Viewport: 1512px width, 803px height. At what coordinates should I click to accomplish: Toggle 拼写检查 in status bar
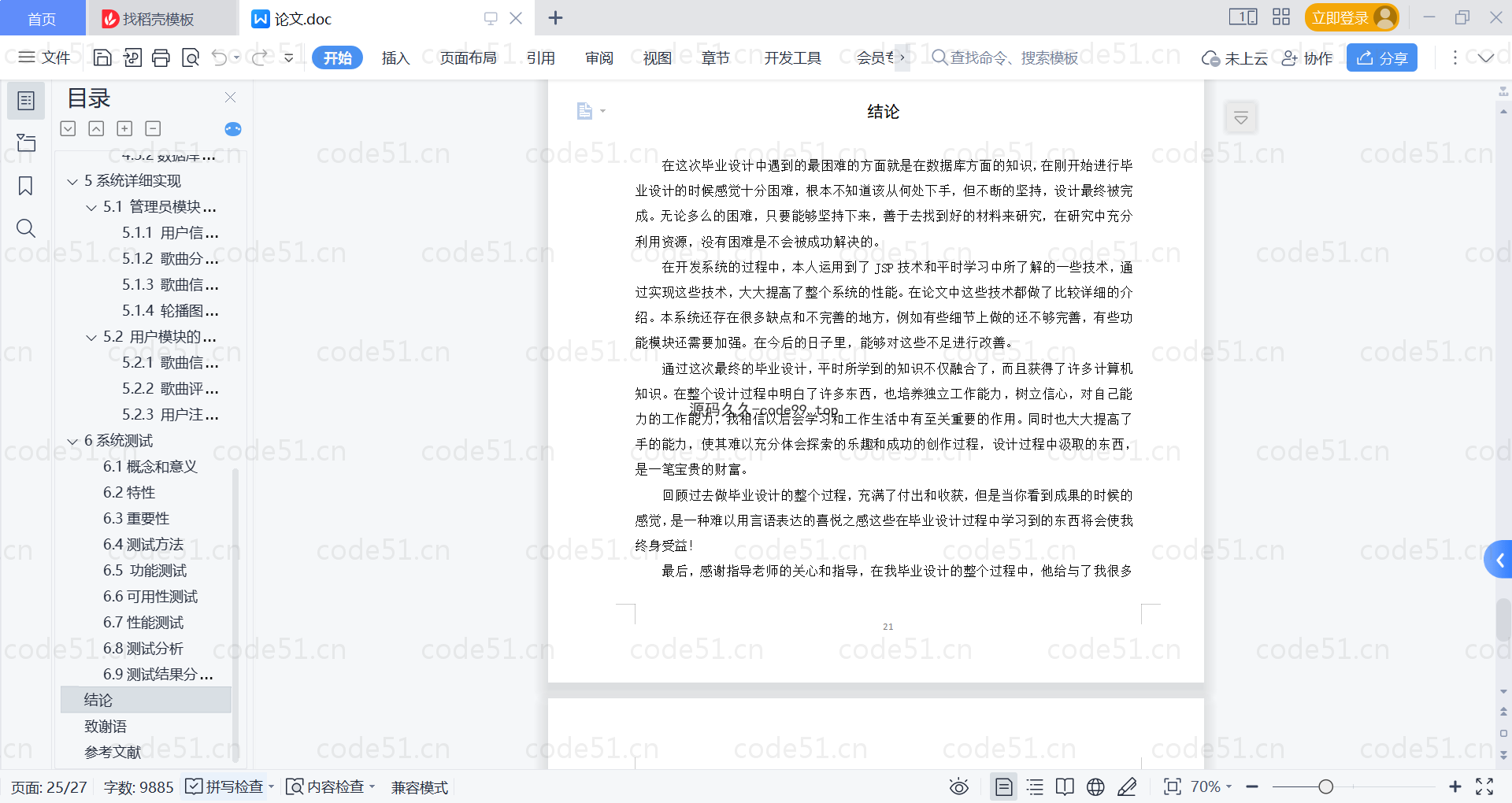pos(224,786)
